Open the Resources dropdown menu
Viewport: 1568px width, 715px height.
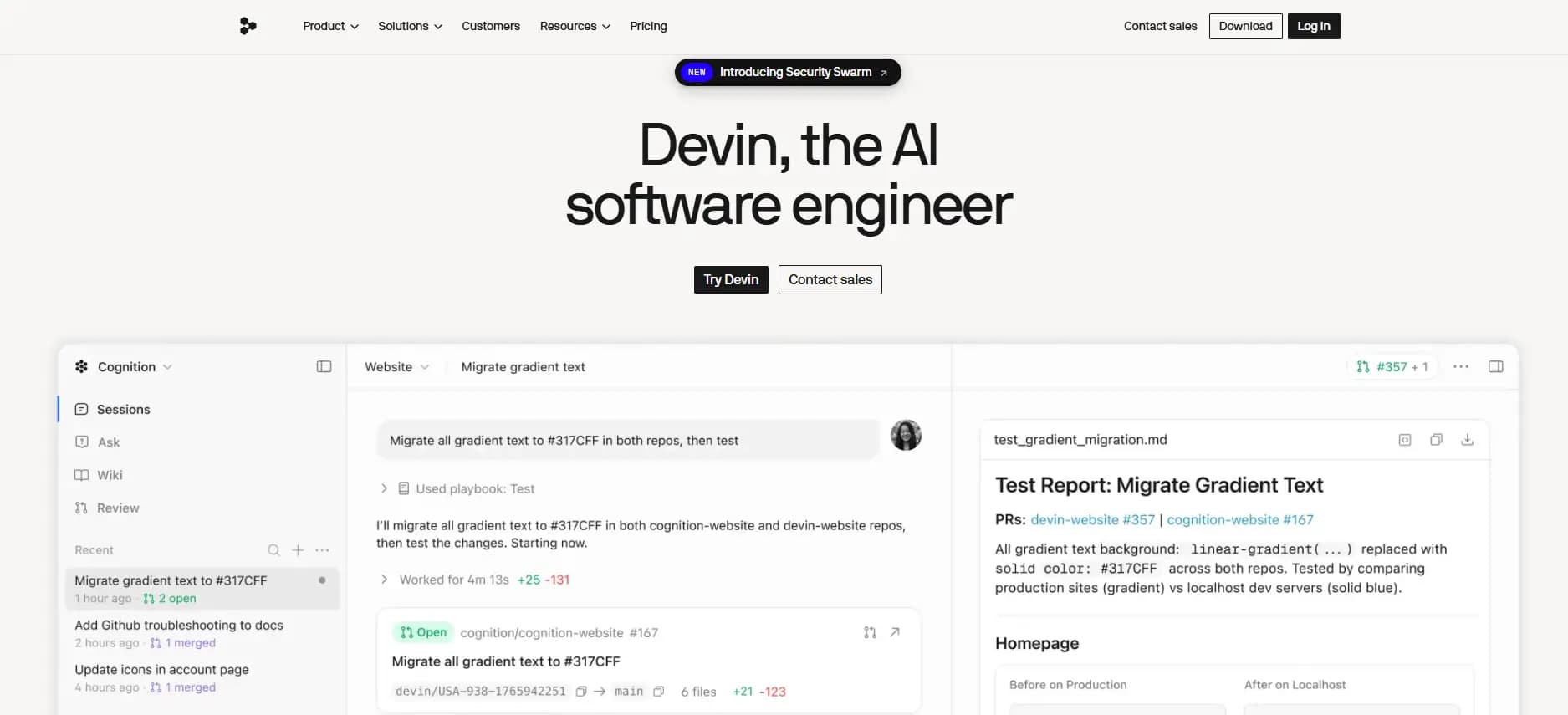575,26
